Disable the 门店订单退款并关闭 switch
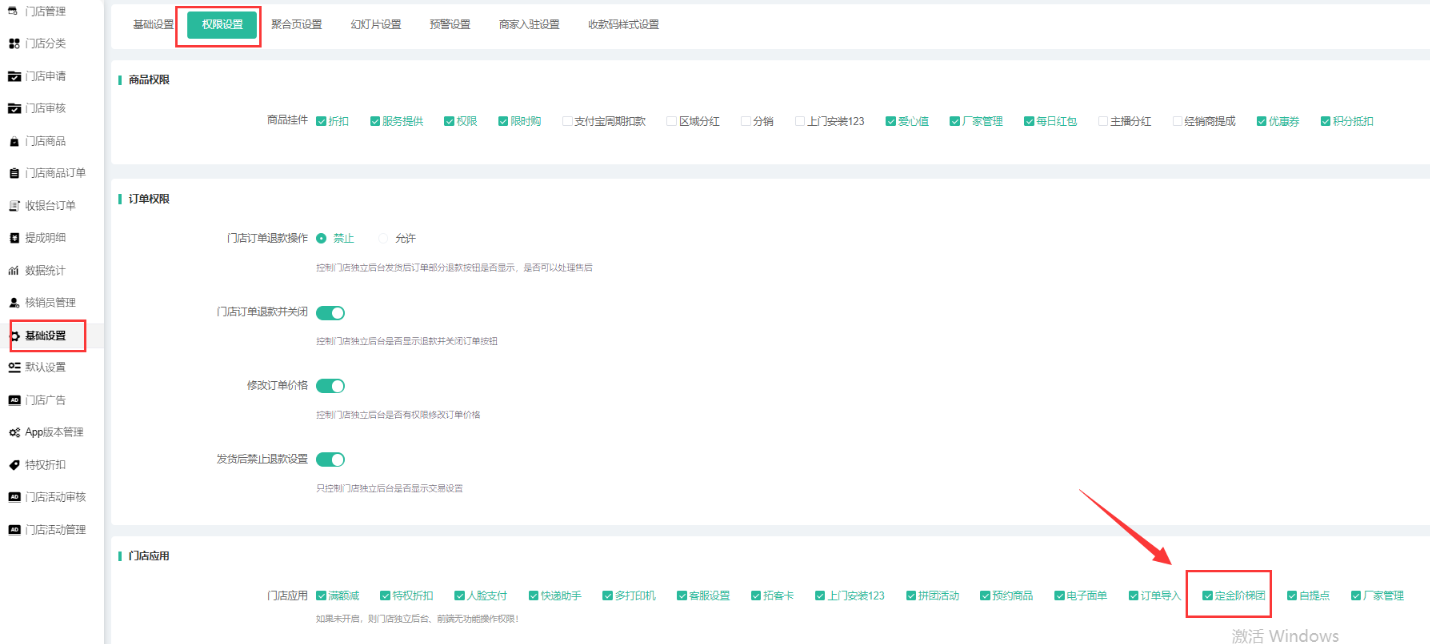 tap(331, 313)
